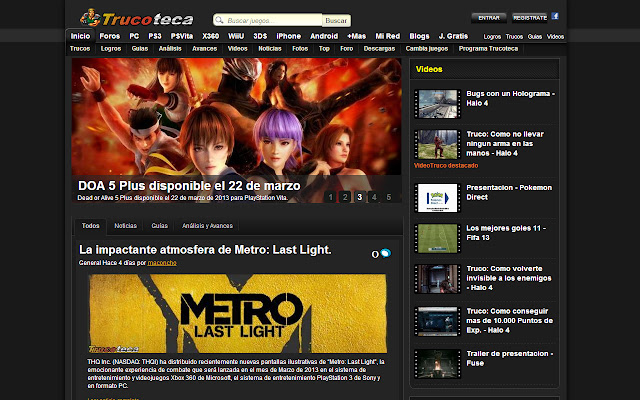Switch to the Análisis y Avances tab
Screen dimensions: 640x400
click(x=207, y=226)
